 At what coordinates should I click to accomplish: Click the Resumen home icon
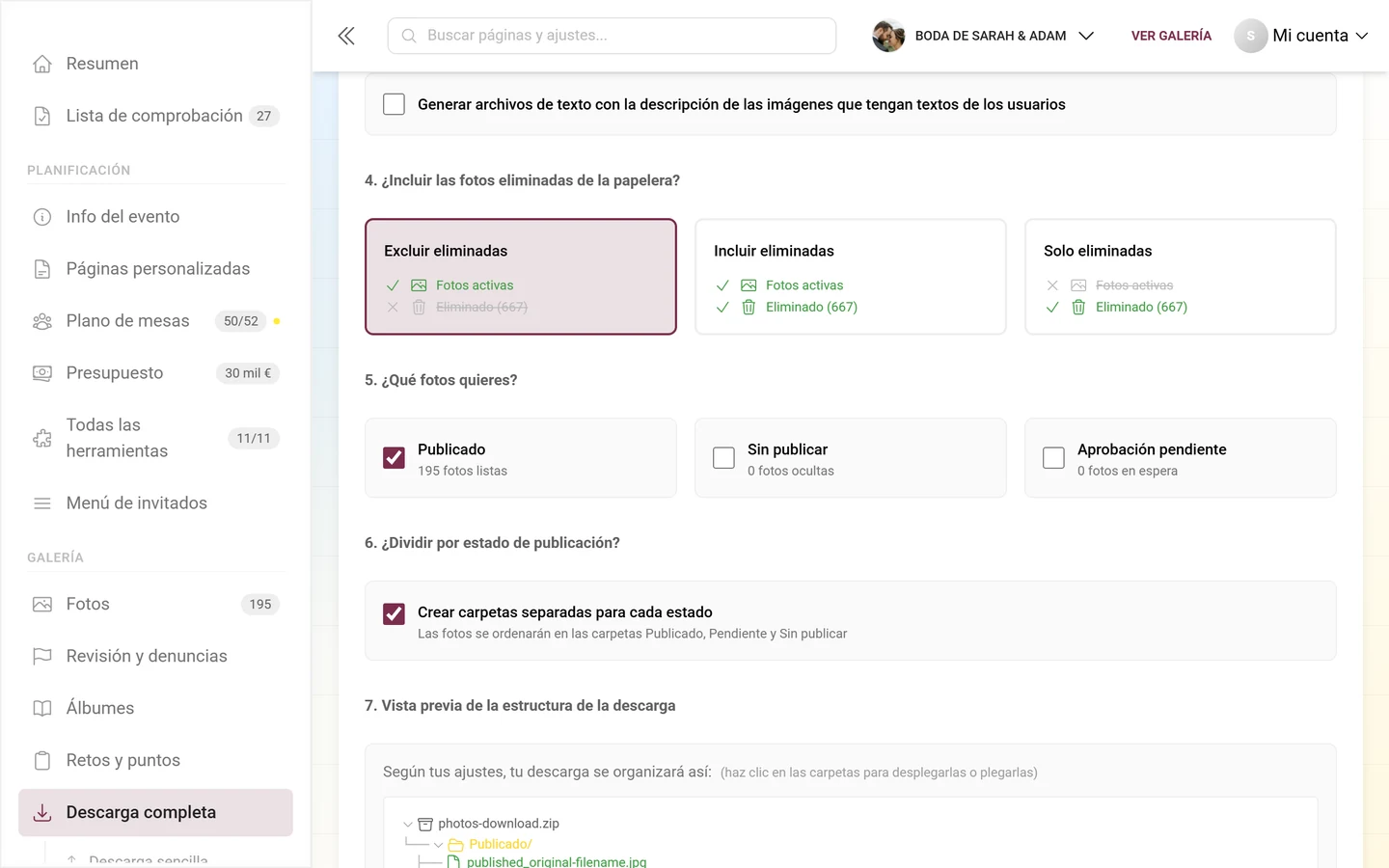coord(42,64)
